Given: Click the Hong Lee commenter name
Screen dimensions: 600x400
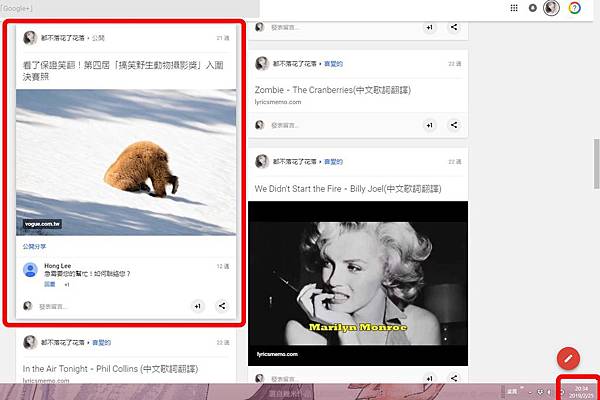Looking at the screenshot, I should (x=57, y=266).
